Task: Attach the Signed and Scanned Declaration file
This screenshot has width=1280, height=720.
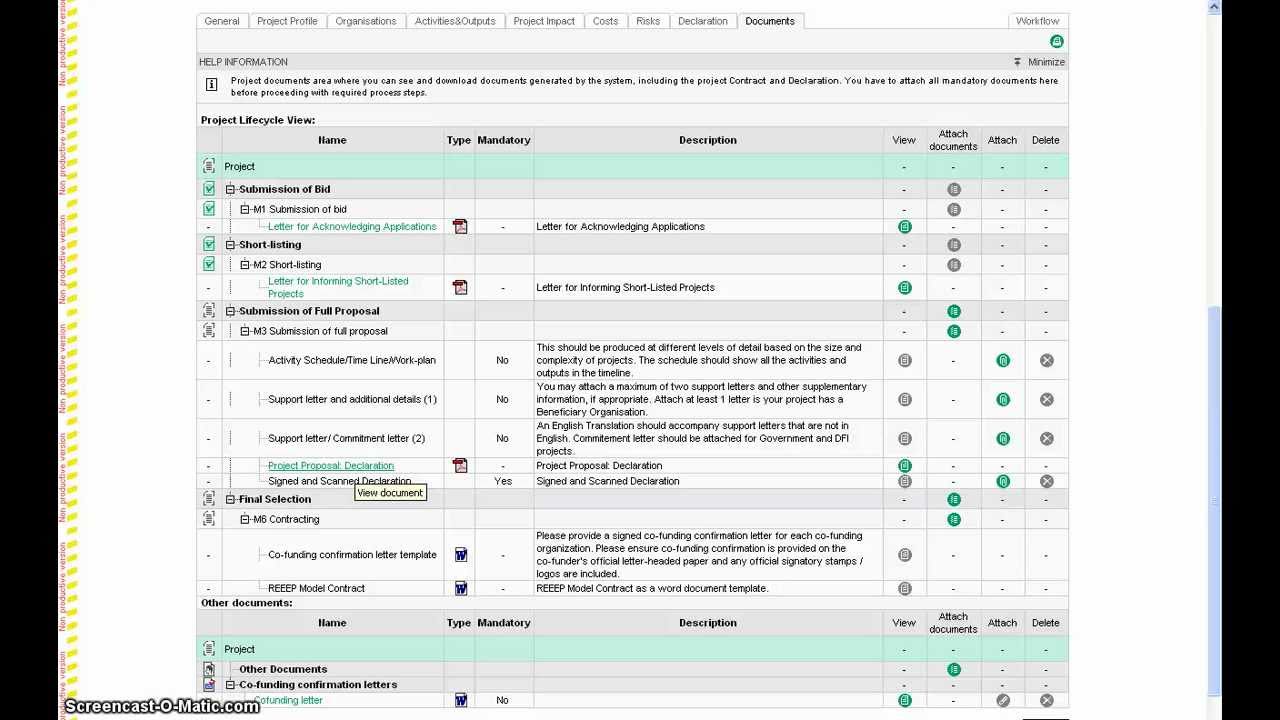Action: pos(1003,482)
